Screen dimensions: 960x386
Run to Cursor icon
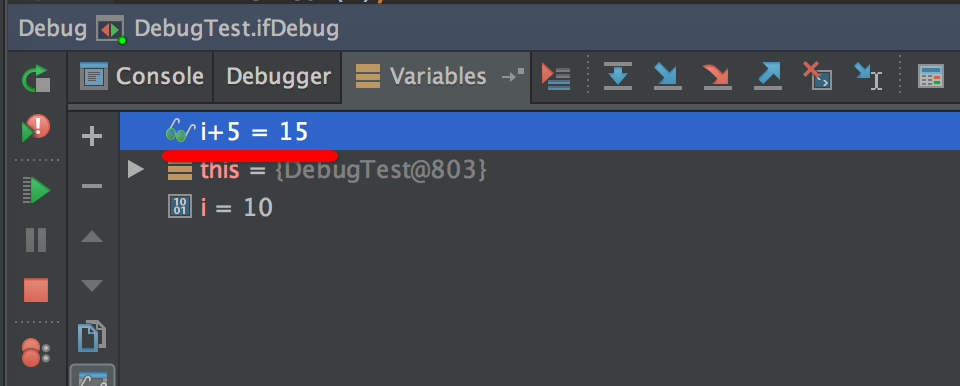coord(868,76)
